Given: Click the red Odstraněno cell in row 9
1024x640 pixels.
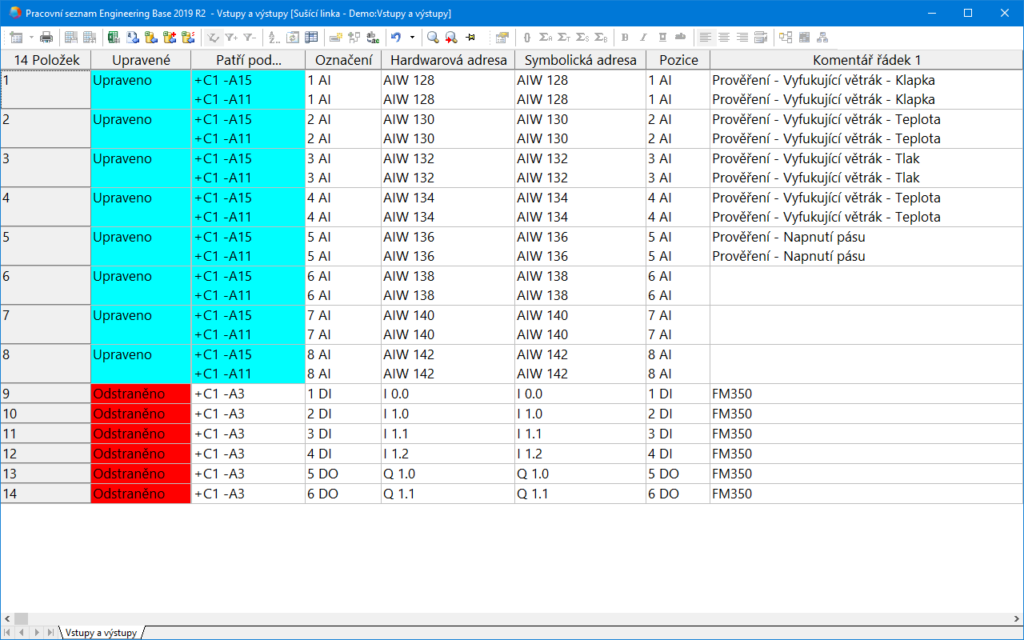Looking at the screenshot, I should point(140,394).
